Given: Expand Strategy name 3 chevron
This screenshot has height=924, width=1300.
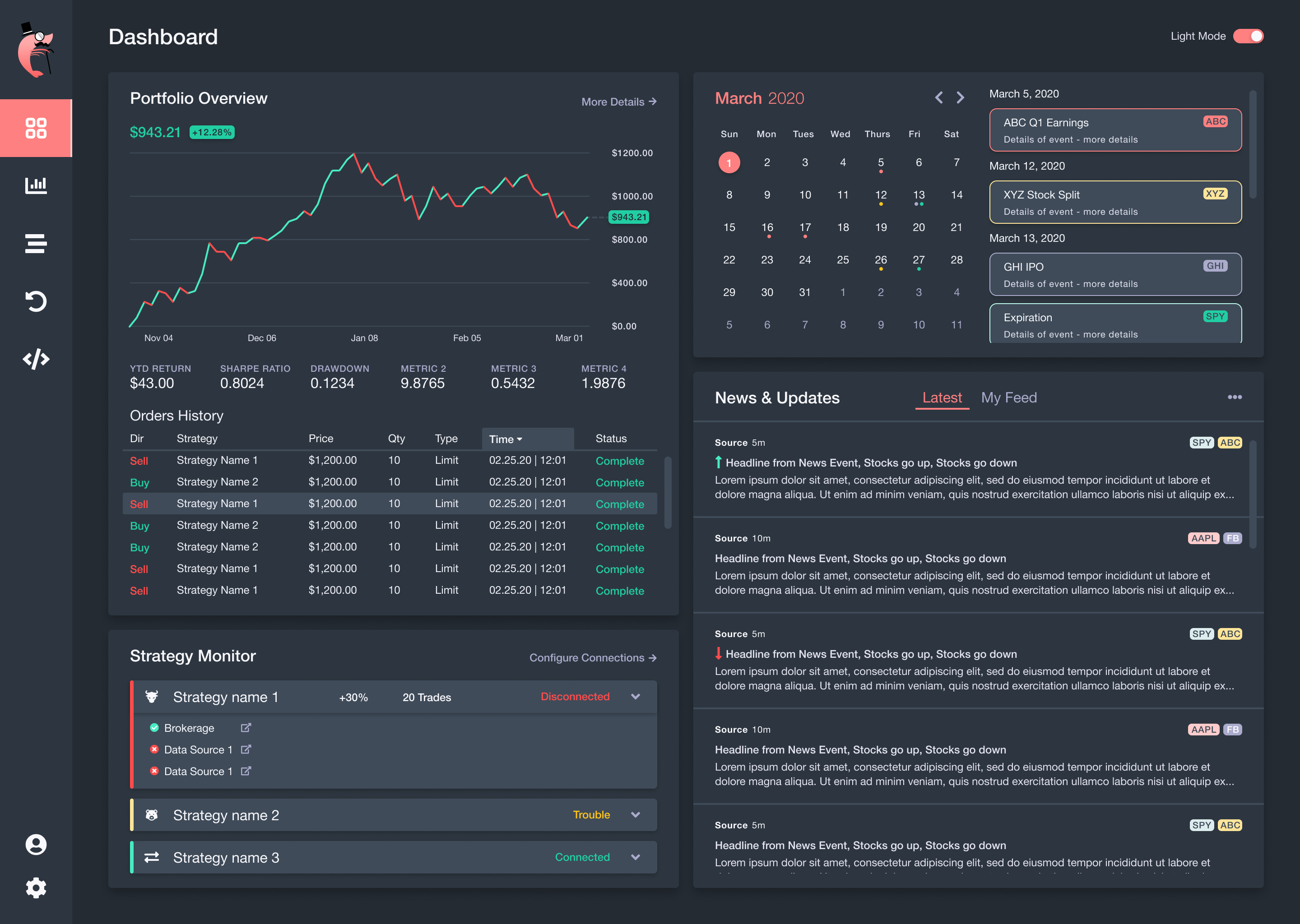Looking at the screenshot, I should coord(636,857).
